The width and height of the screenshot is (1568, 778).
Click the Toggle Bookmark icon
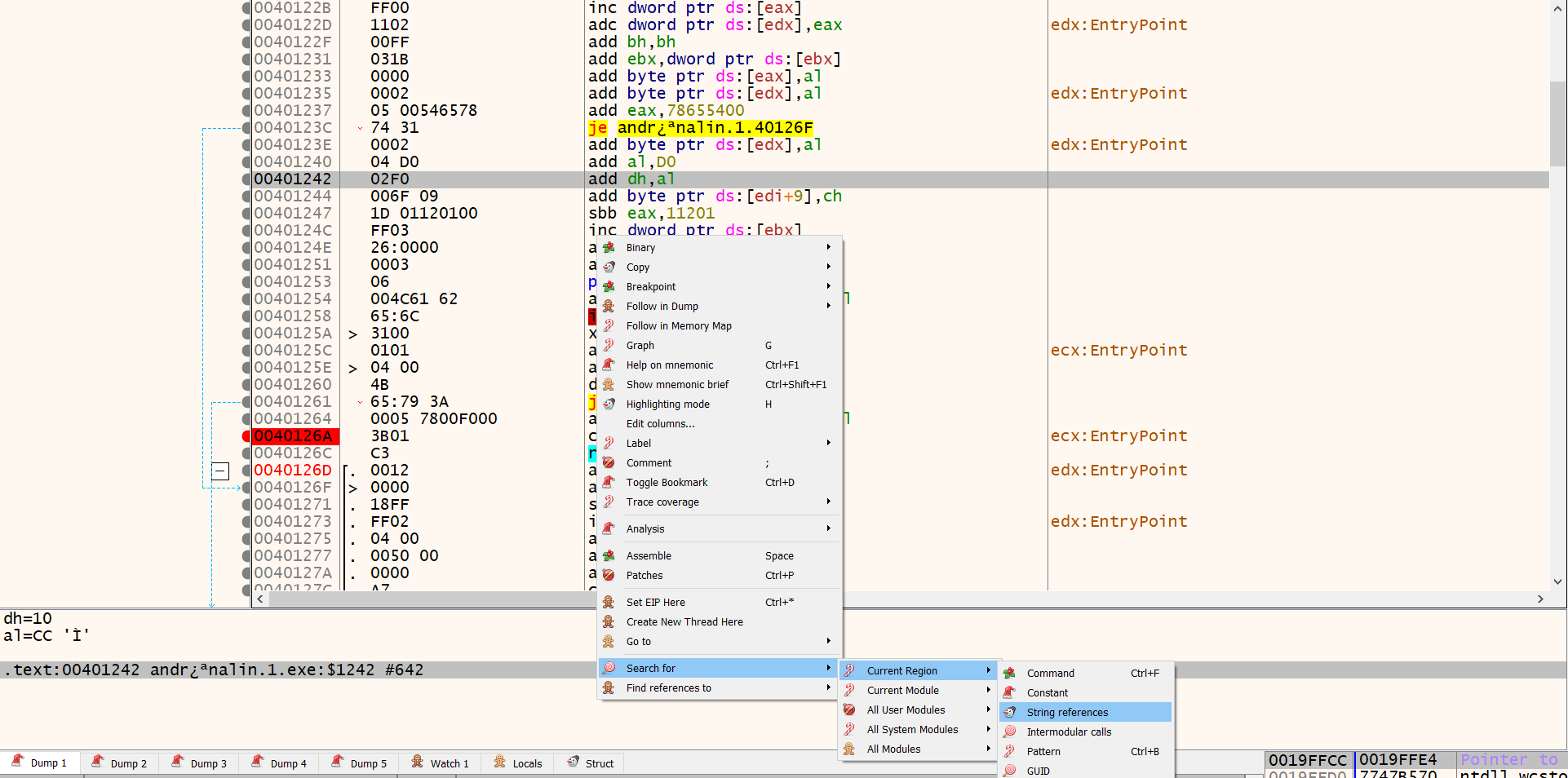point(609,482)
